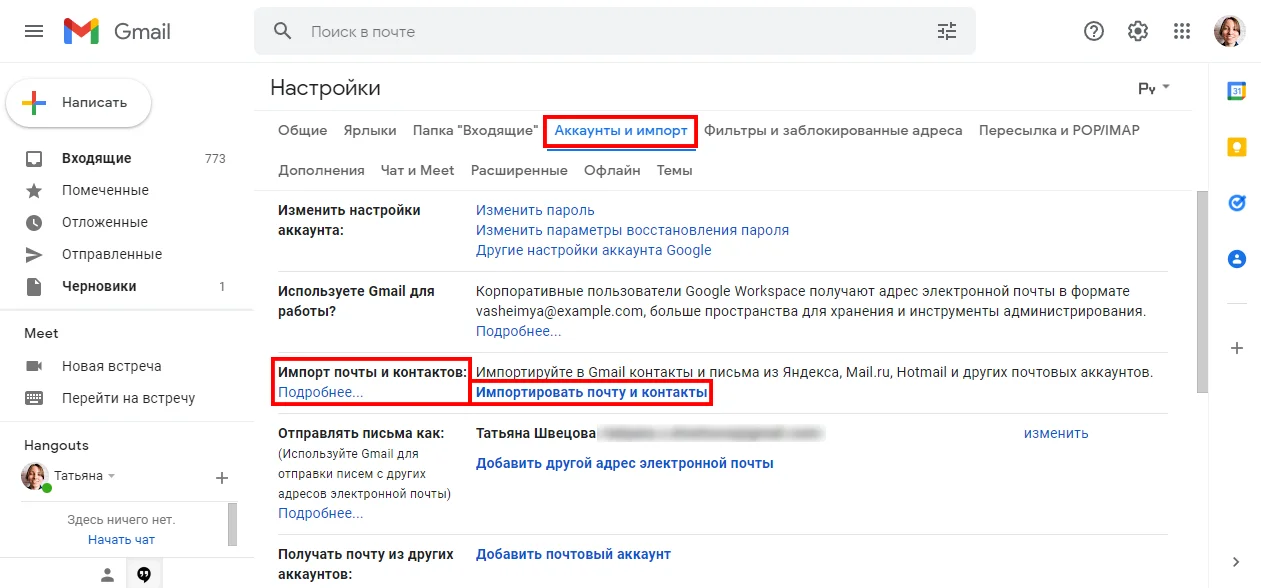This screenshot has width=1261, height=588.
Task: Open the Google apps grid icon
Action: click(x=1182, y=31)
